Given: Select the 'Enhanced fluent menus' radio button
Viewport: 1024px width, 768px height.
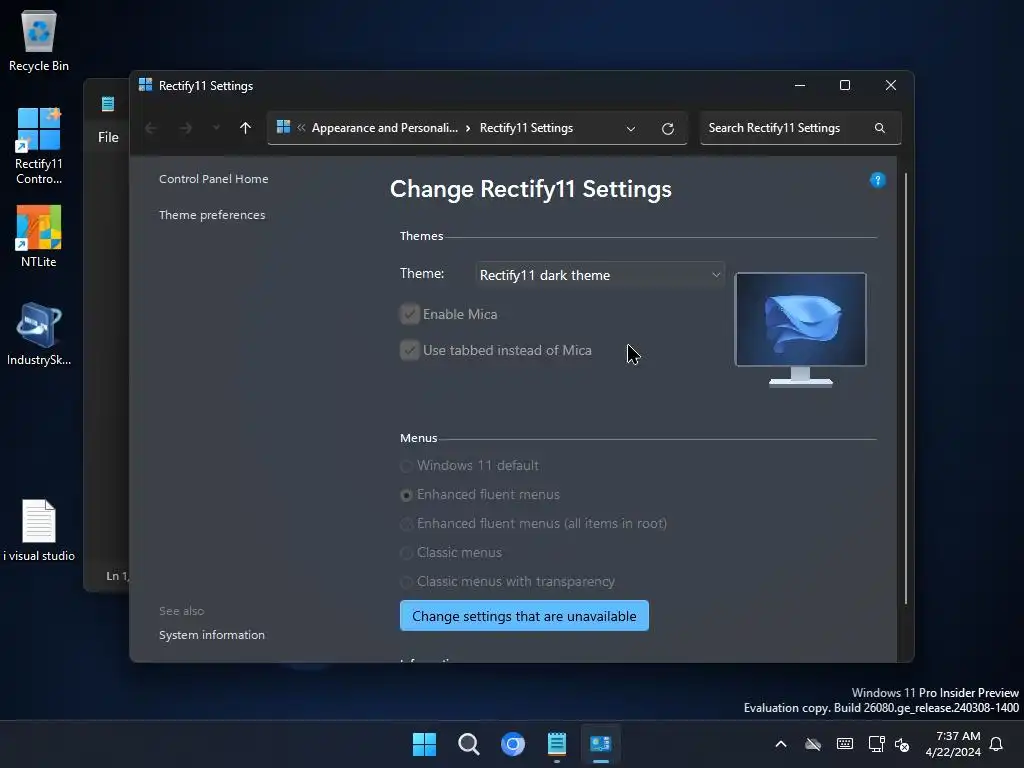Looking at the screenshot, I should pos(406,495).
